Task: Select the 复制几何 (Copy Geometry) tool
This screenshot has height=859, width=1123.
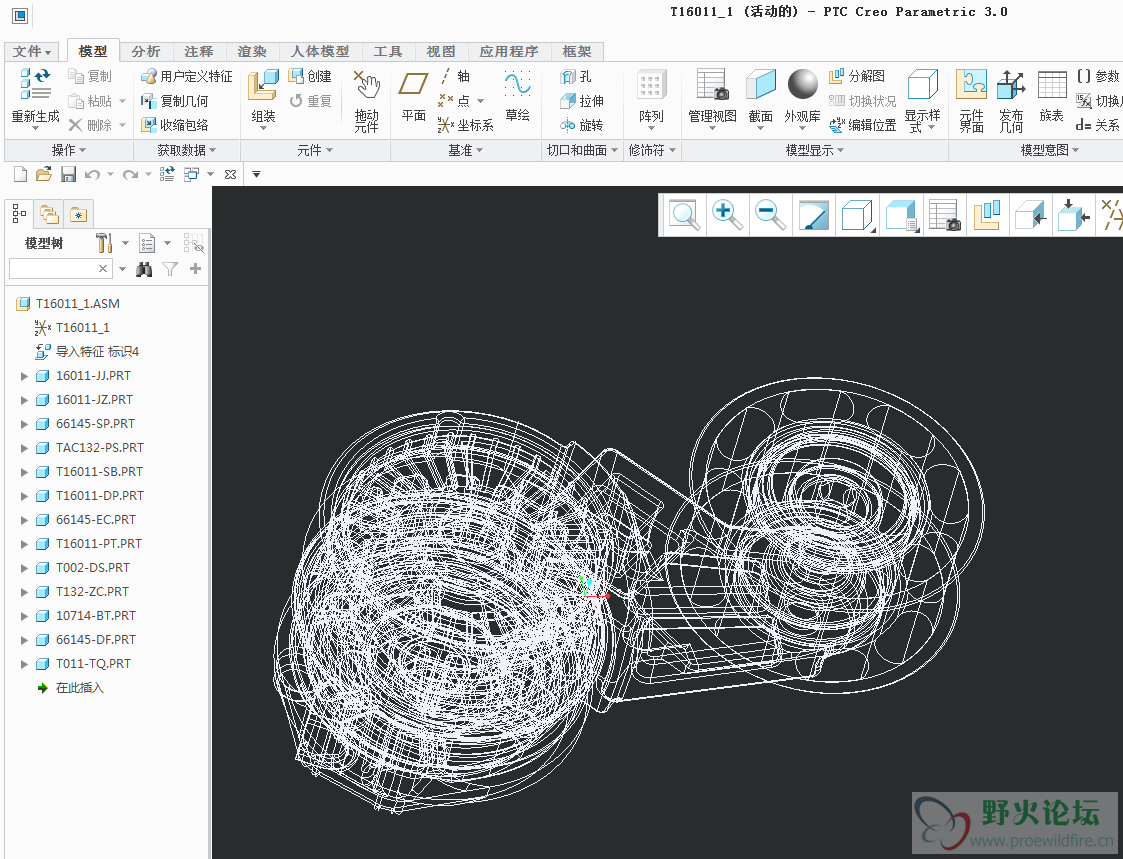Action: point(175,101)
